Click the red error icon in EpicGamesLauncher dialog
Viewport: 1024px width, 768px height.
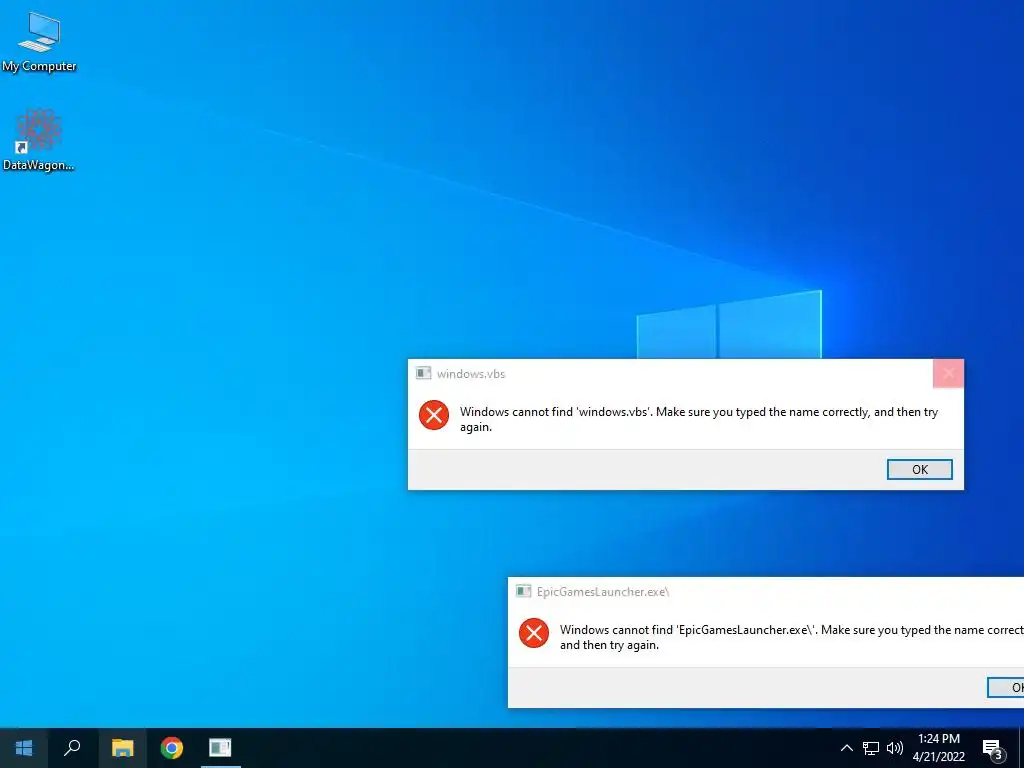coord(534,633)
